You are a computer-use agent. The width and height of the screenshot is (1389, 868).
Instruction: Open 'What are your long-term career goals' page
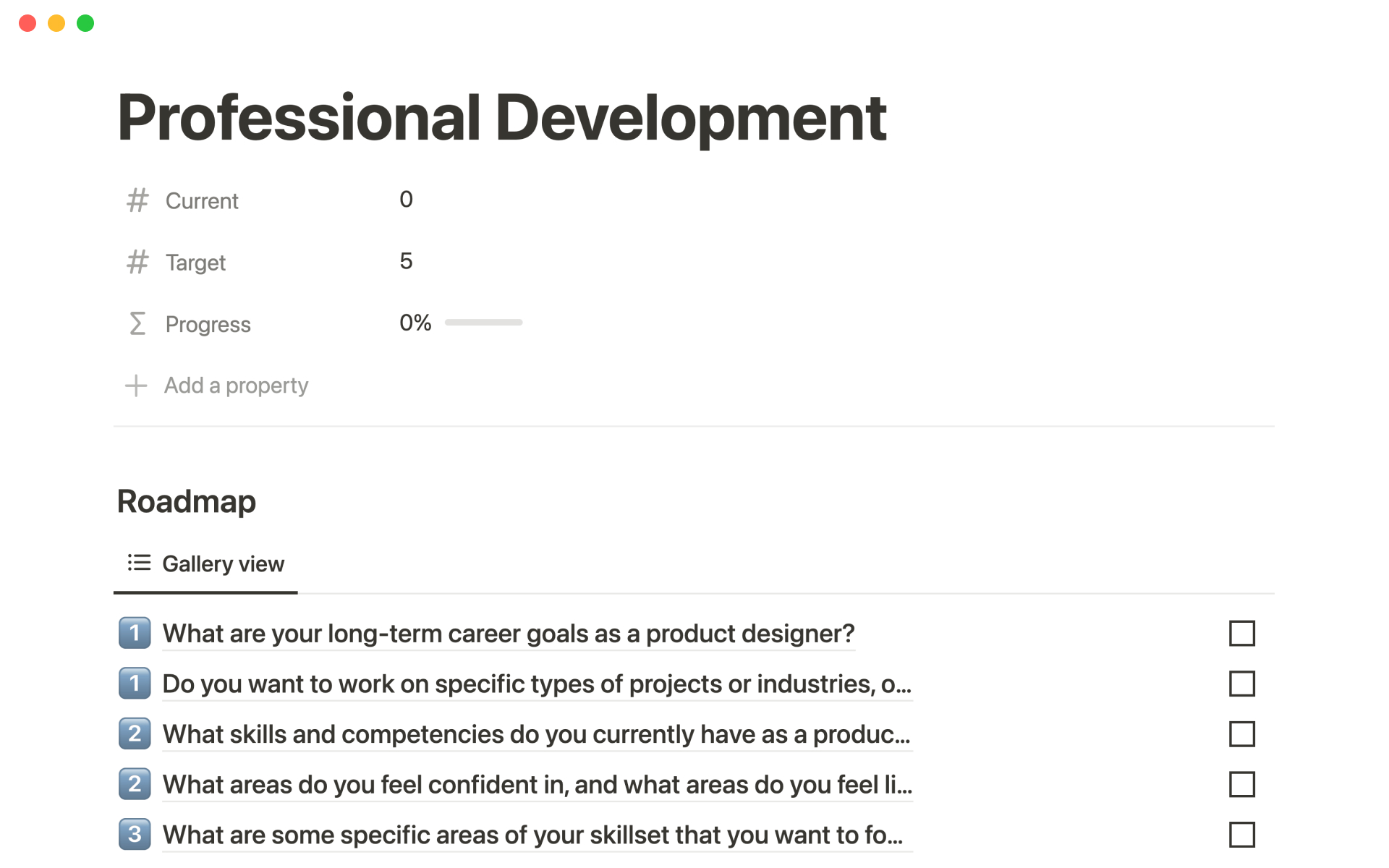508,634
